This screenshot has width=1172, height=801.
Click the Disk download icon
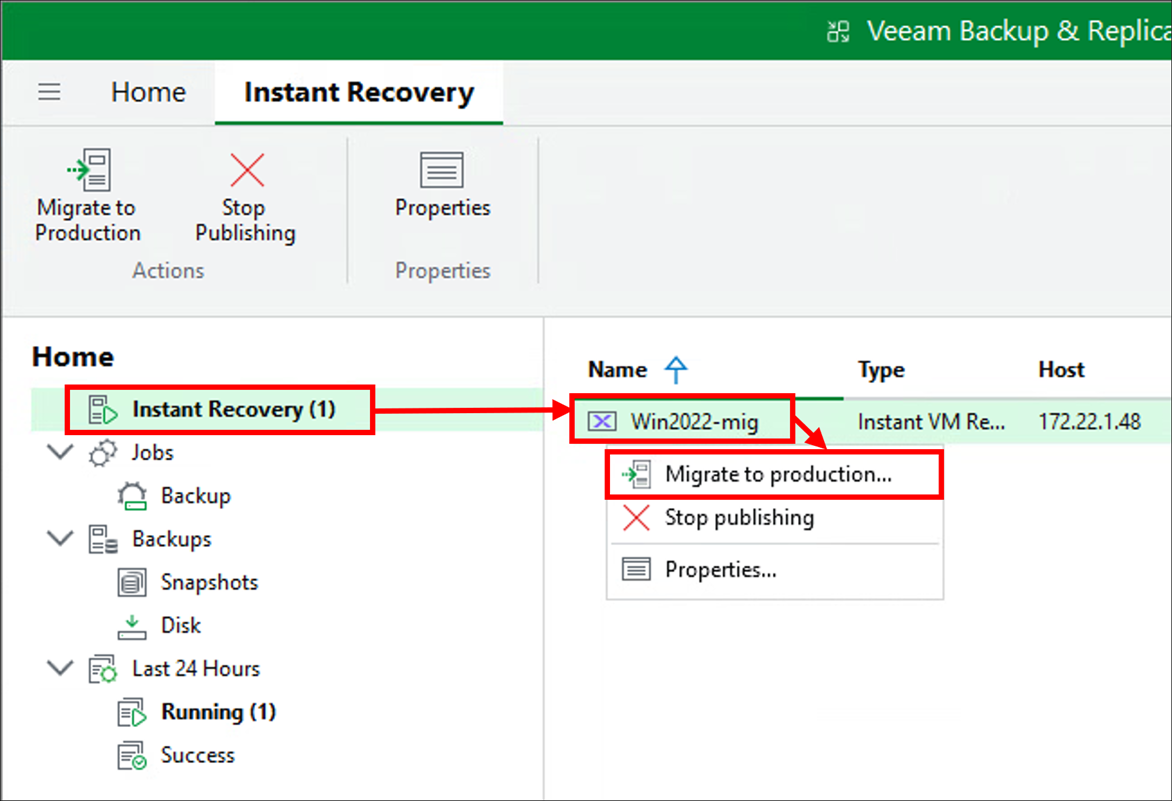pos(132,626)
